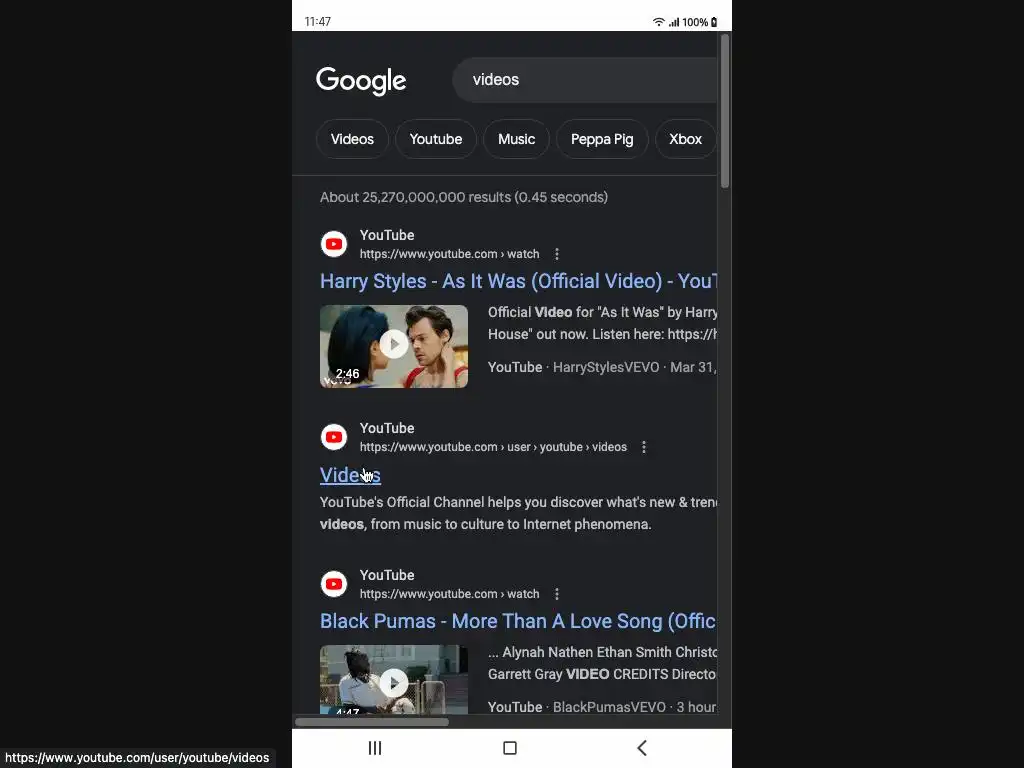Click YouTube's Official Channel description text
Image resolution: width=1024 pixels, height=768 pixels.
click(519, 513)
